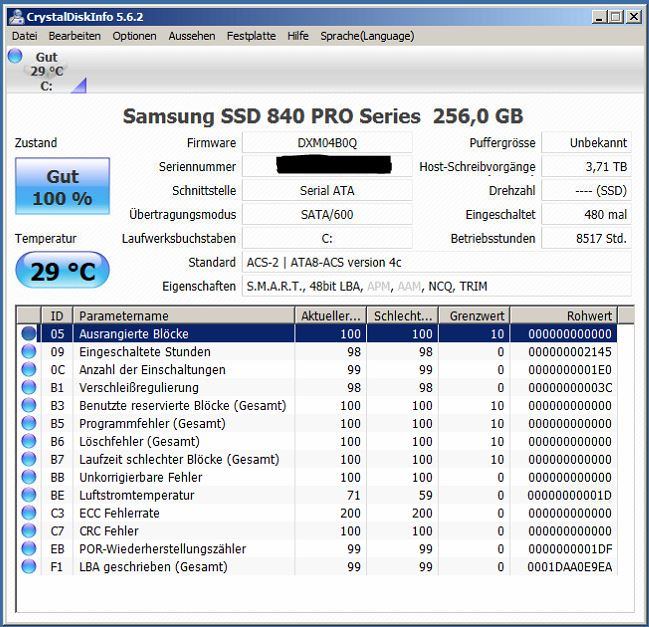
Task: Click the Drehzahl value ---- (SSD)
Action: (x=587, y=191)
